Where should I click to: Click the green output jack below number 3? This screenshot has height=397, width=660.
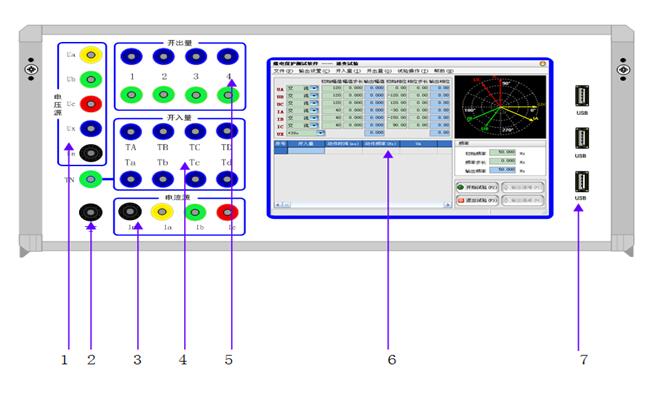196,95
